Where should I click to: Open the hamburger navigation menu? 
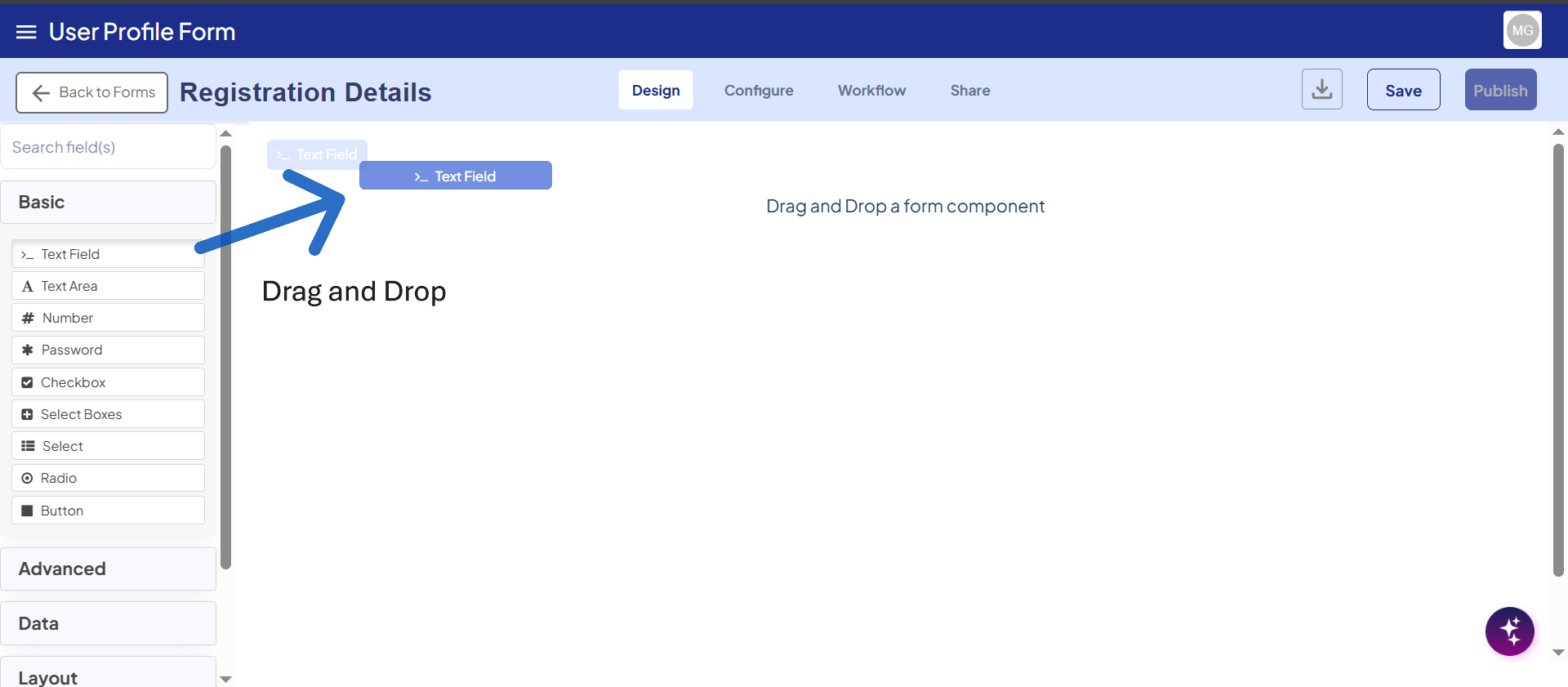click(26, 32)
